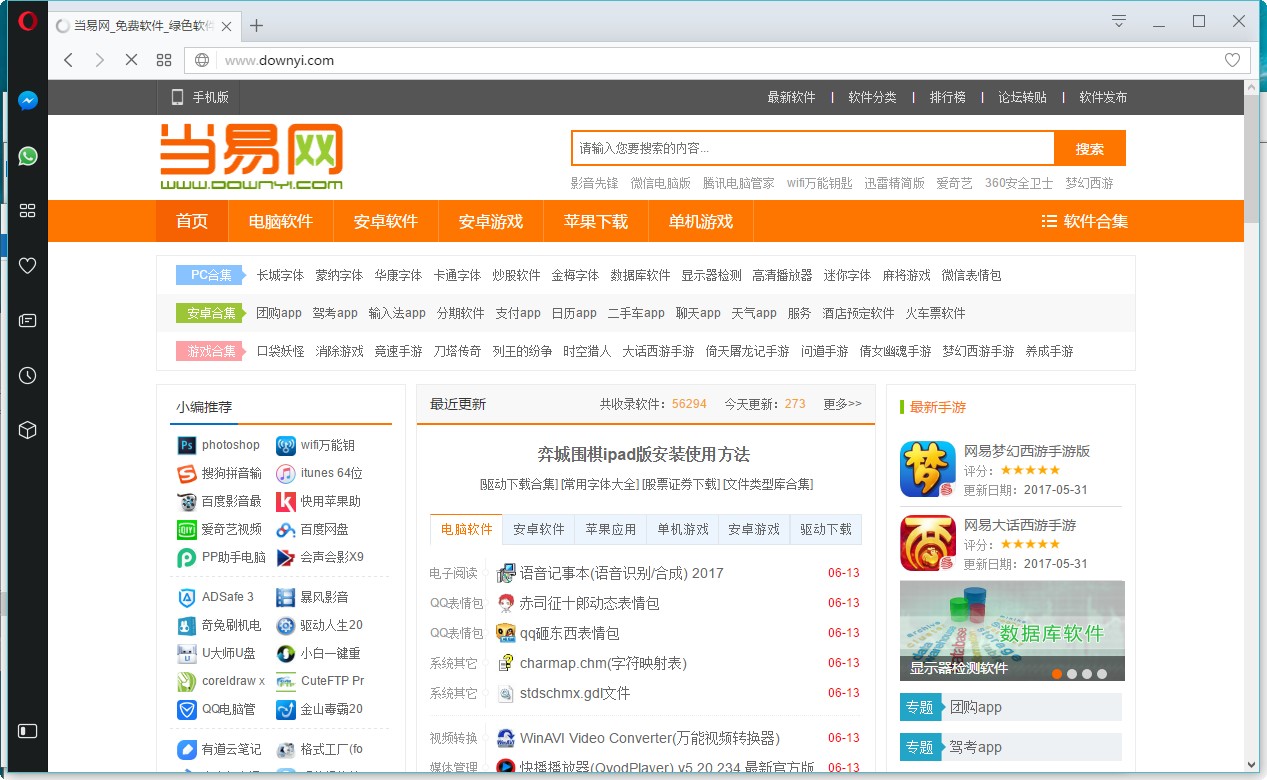This screenshot has height=780, width=1267.
Task: Open the 软件合集 menu
Action: click(1092, 221)
